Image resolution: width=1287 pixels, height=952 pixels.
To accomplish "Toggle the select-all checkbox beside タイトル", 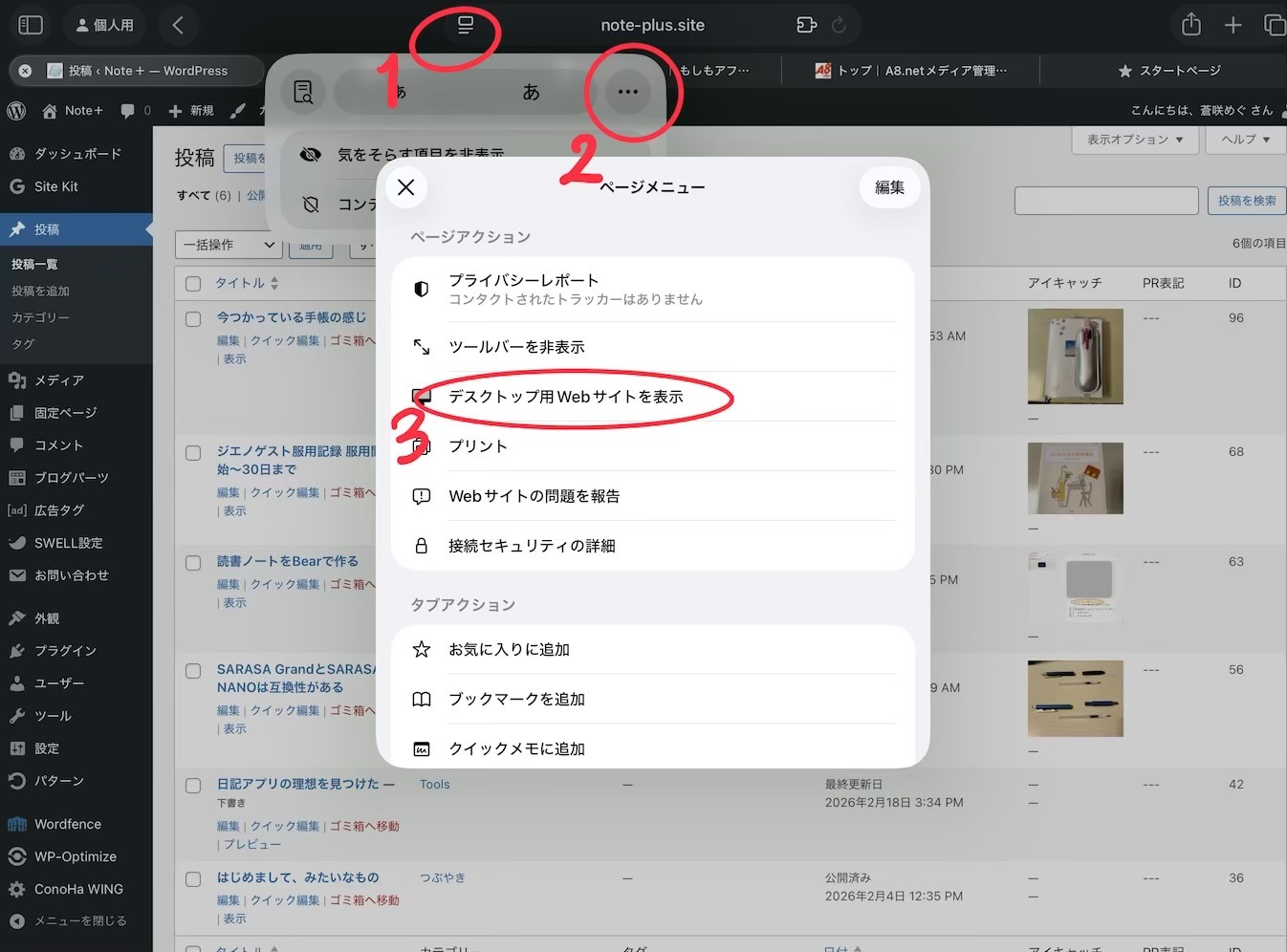I will click(x=193, y=284).
